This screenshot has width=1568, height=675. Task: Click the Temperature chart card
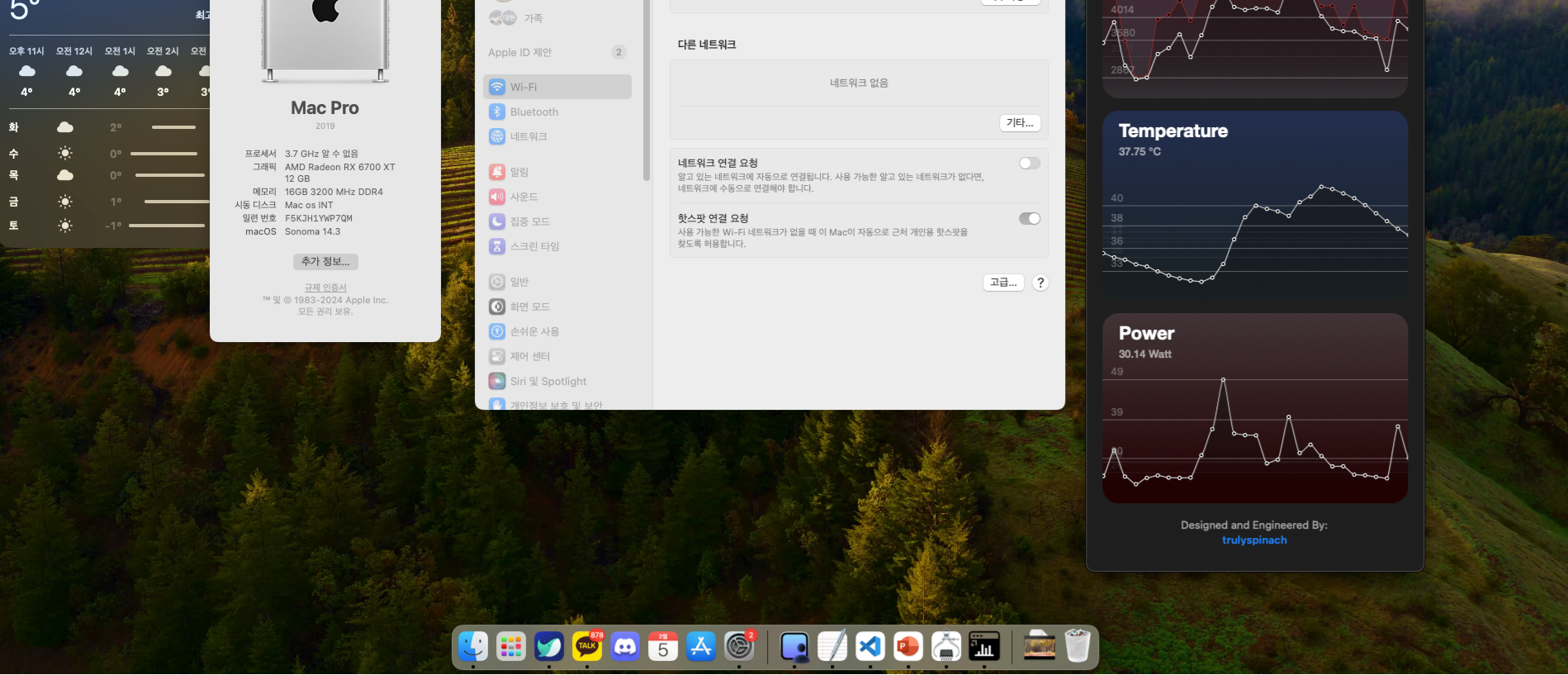tap(1254, 205)
